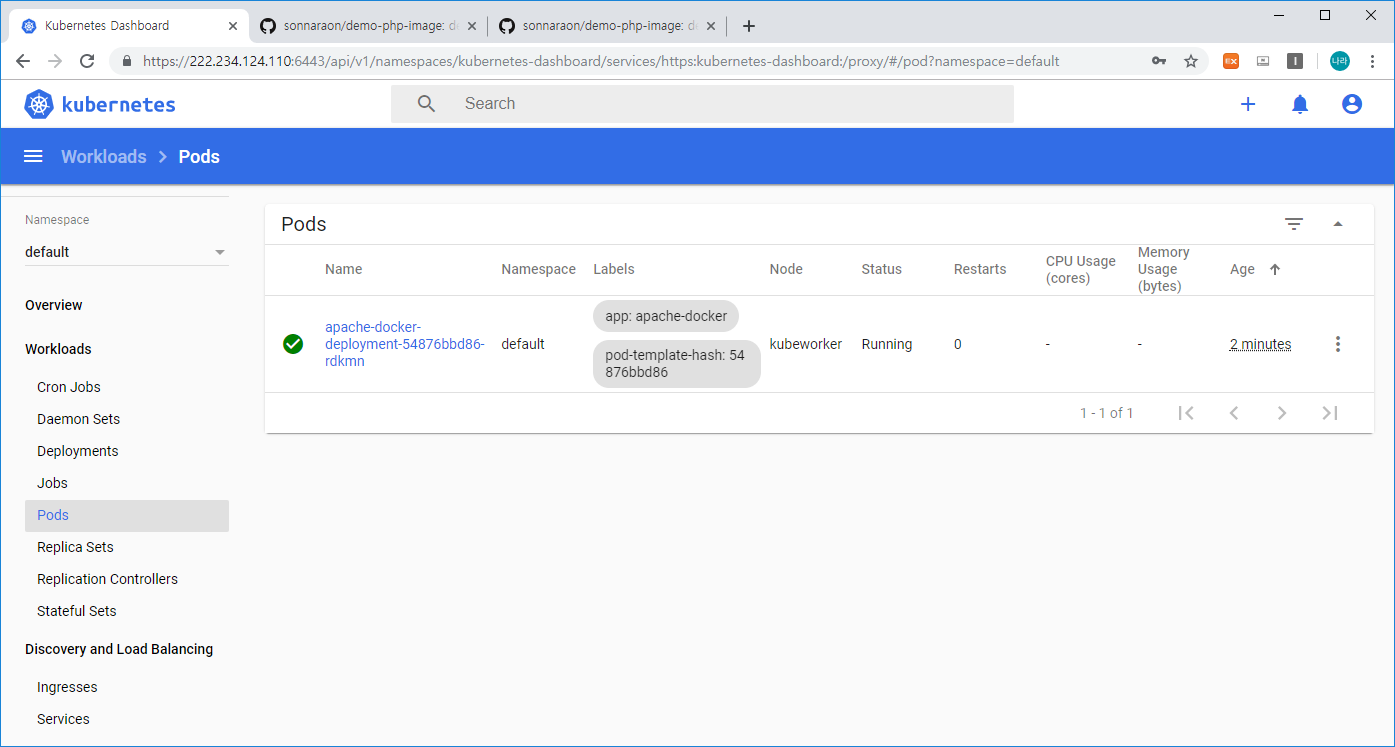The width and height of the screenshot is (1395, 747).
Task: Click the Workloads sidebar heading
Action: [x=58, y=349]
